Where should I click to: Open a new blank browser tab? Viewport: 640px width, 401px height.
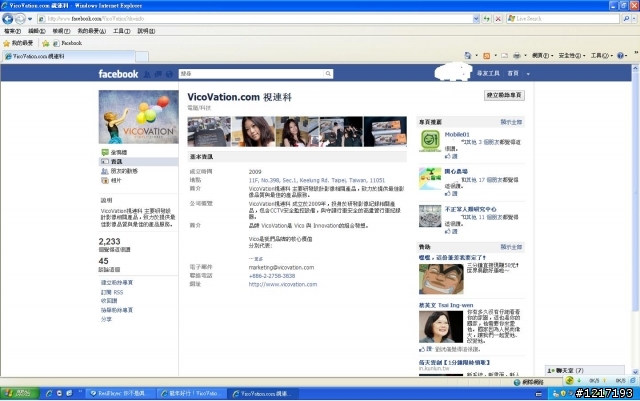click(142, 56)
